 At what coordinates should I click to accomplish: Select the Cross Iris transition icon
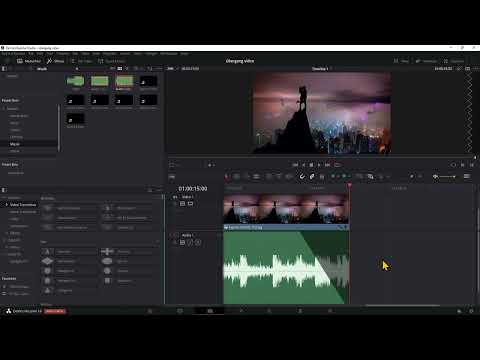click(x=107, y=252)
